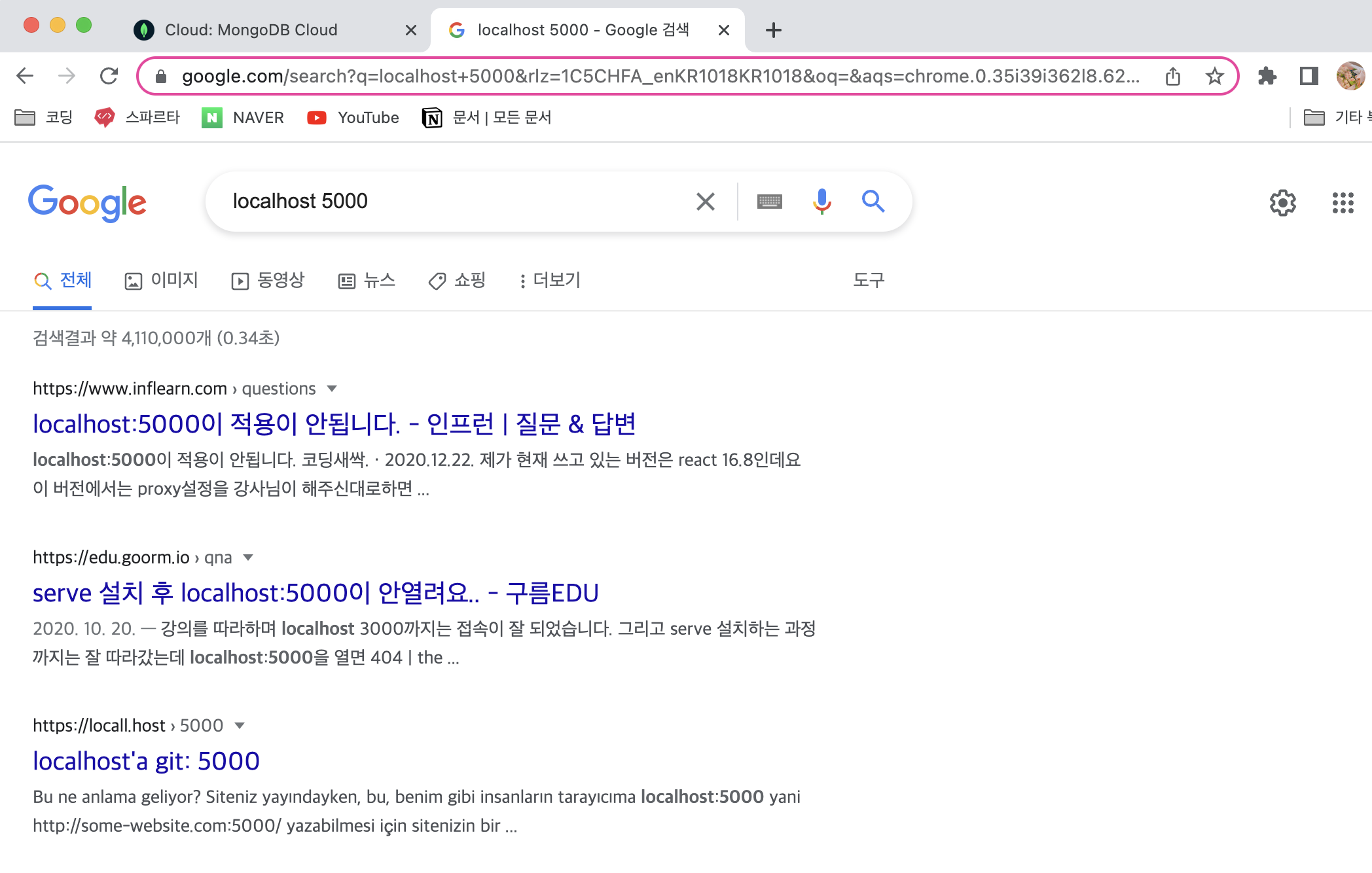
Task: Toggle the browser side panel icon
Action: [x=1309, y=77]
